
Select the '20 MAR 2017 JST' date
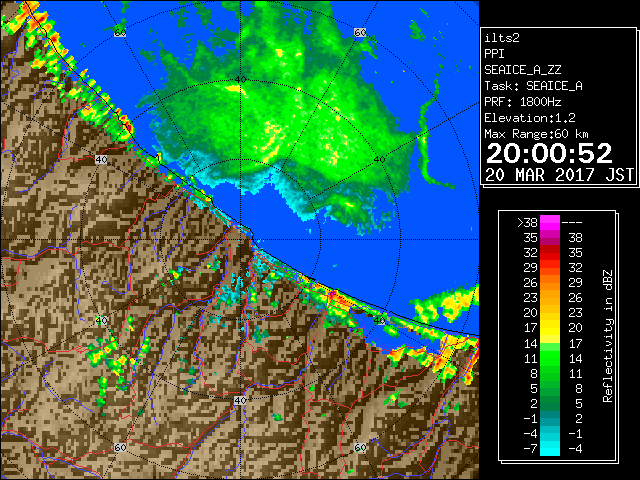click(x=559, y=175)
